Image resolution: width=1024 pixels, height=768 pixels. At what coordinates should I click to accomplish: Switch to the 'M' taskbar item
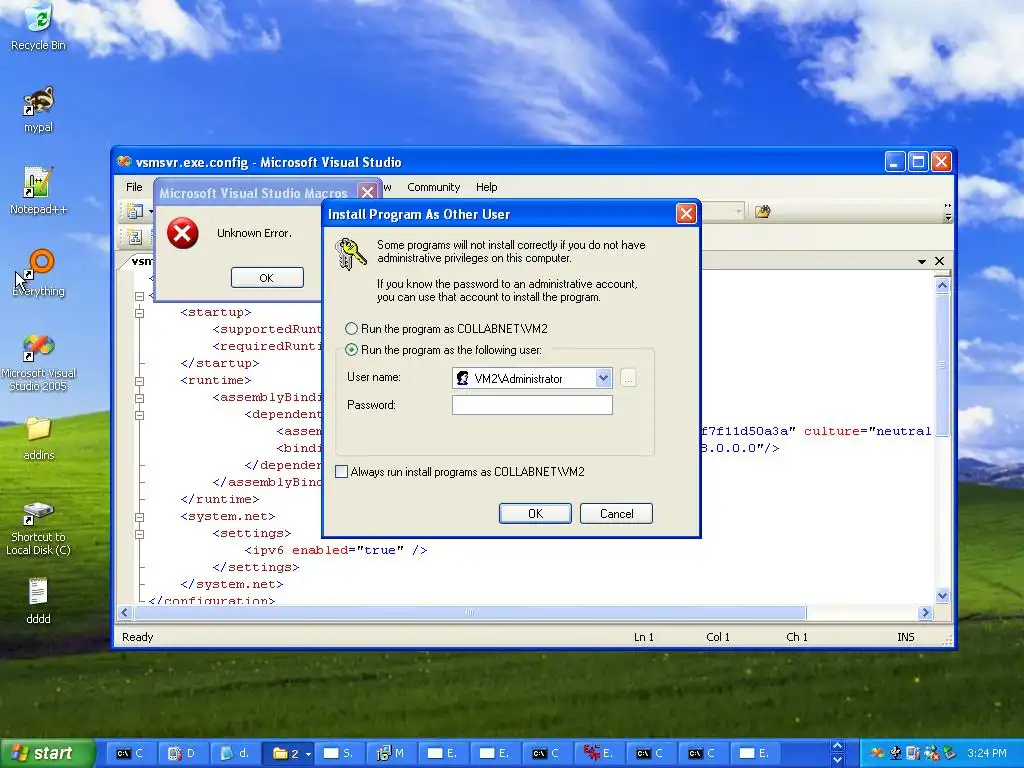(391, 753)
